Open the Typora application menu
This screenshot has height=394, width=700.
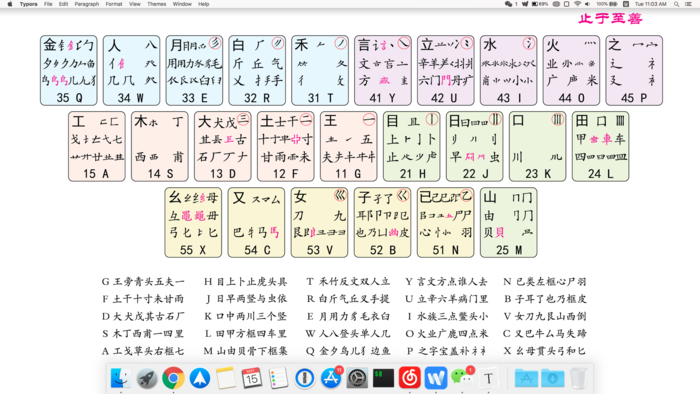click(29, 4)
